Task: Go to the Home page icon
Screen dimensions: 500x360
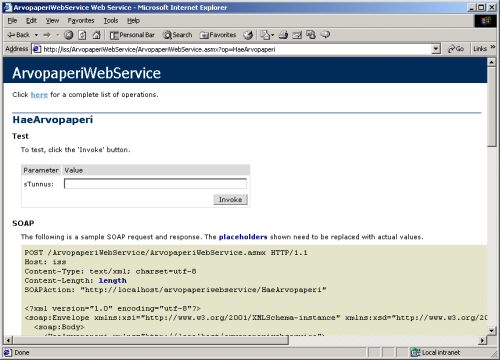Action: [x=96, y=35]
